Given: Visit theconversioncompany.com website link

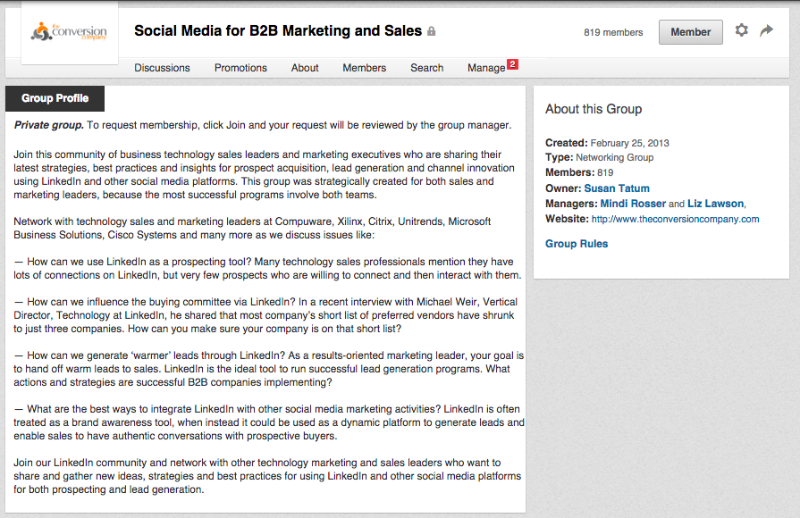Looking at the screenshot, I should point(675,219).
